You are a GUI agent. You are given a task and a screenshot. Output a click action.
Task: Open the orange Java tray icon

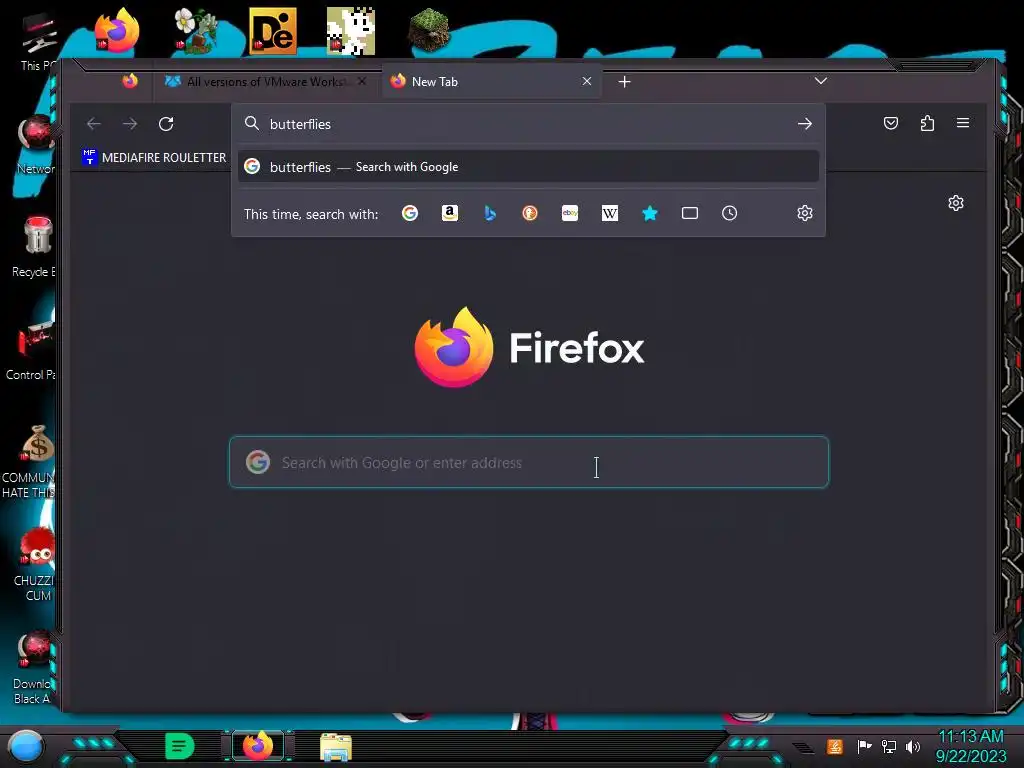834,746
